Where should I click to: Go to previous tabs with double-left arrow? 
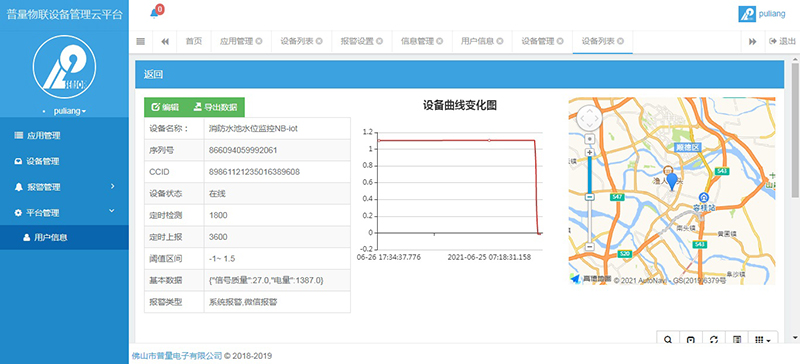tap(165, 42)
